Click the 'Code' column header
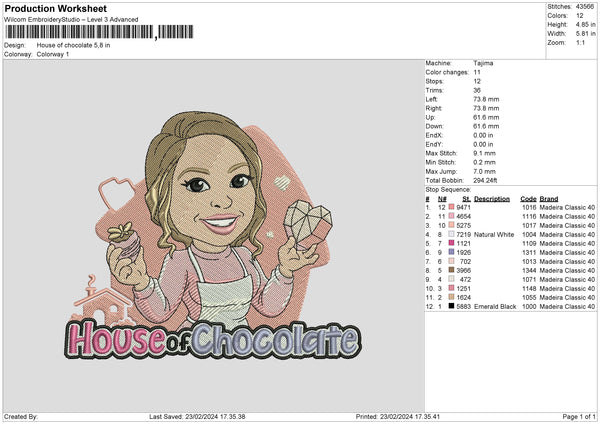600x424 pixels. (528, 199)
